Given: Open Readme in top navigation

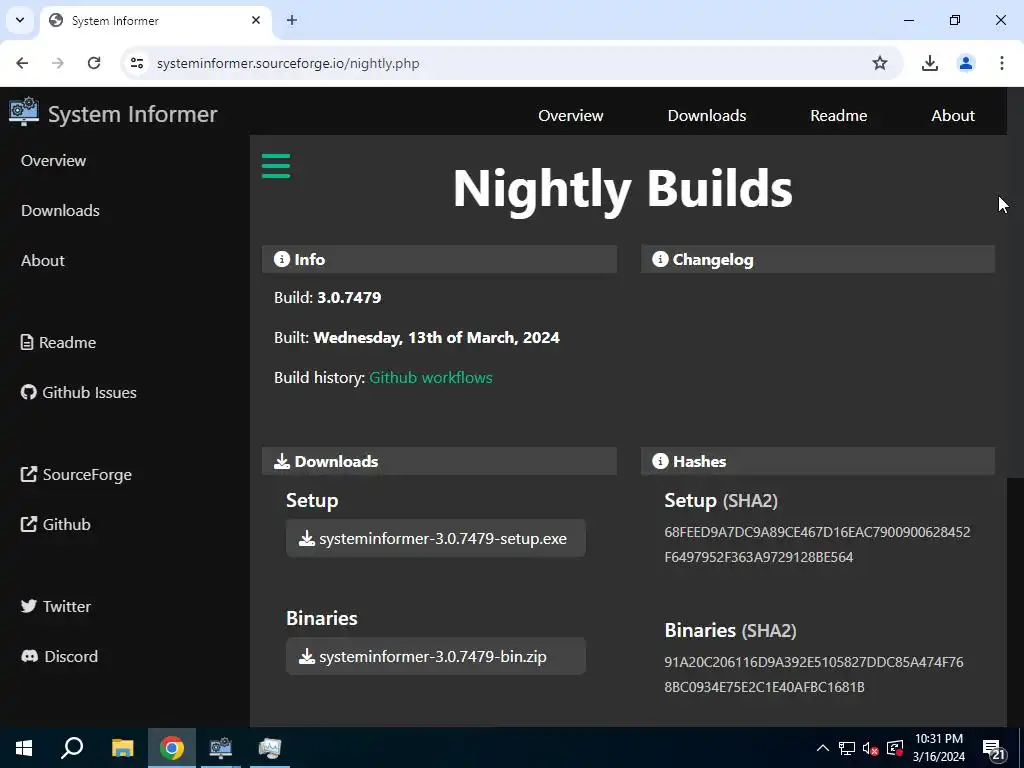Looking at the screenshot, I should (839, 116).
